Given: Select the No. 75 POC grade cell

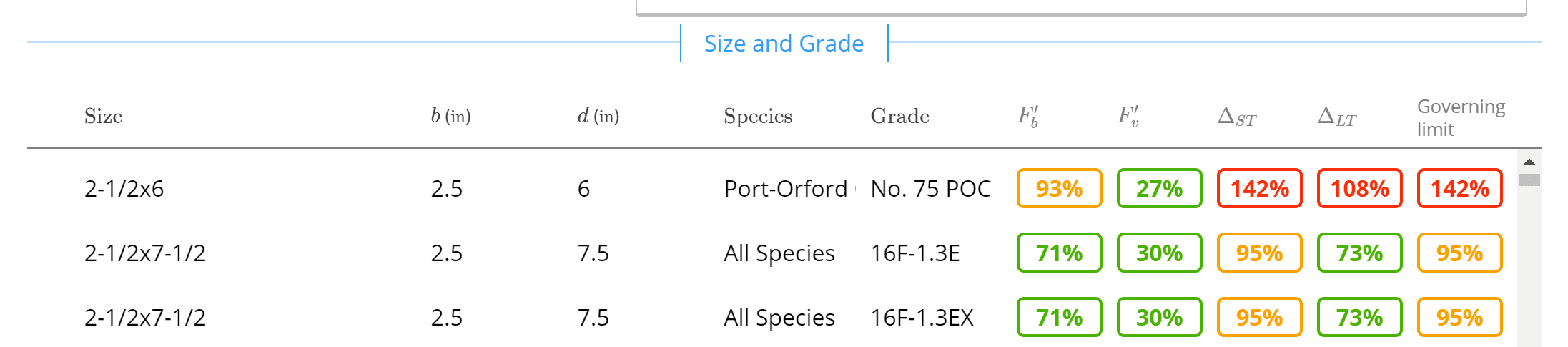Looking at the screenshot, I should pyautogui.click(x=930, y=189).
